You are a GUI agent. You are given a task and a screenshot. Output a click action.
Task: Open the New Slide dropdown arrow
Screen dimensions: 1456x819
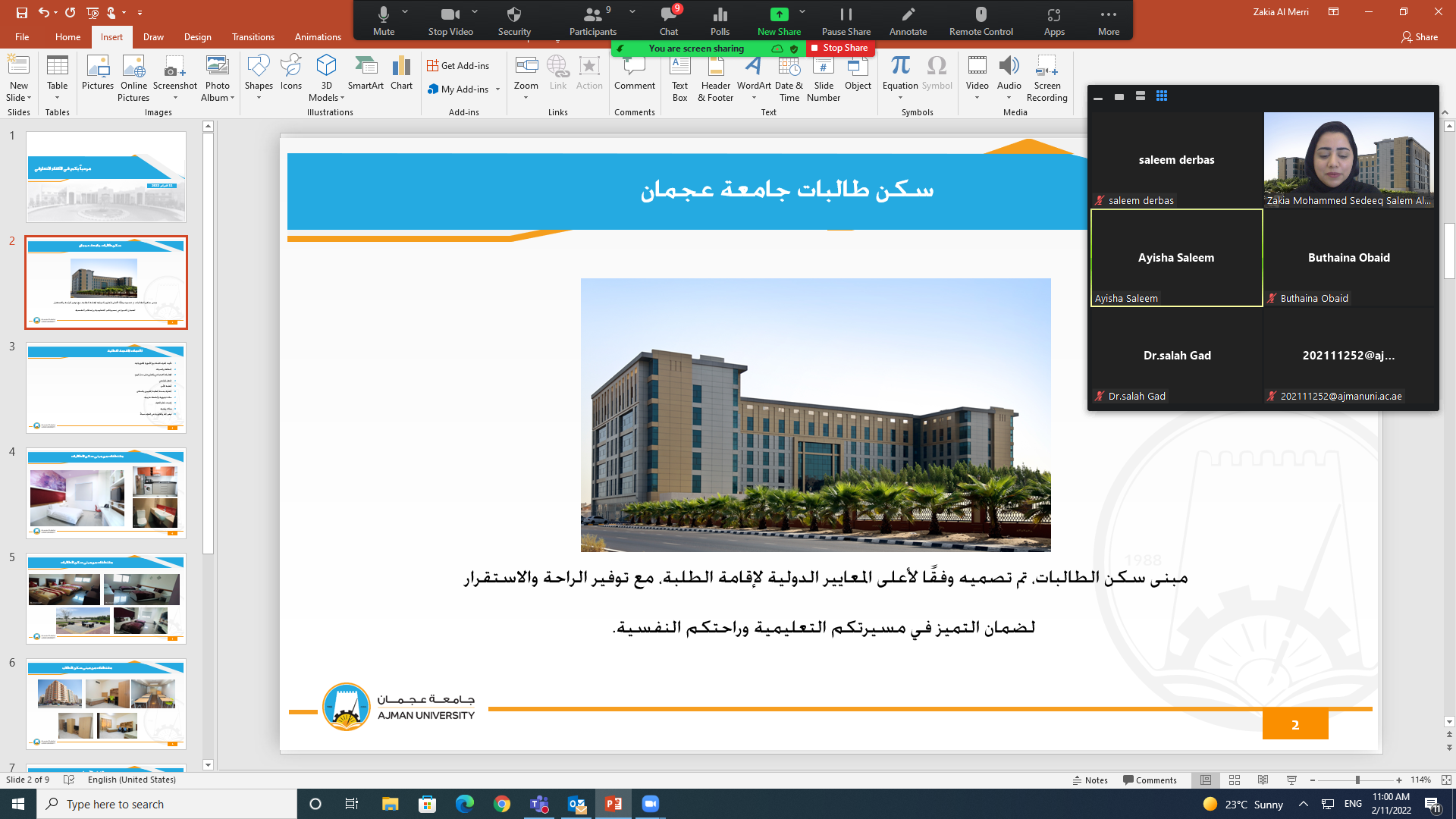(x=29, y=98)
